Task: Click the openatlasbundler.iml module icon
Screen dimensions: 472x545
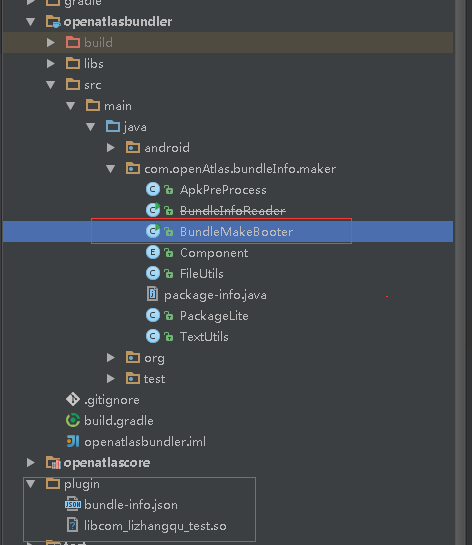Action: (x=73, y=441)
